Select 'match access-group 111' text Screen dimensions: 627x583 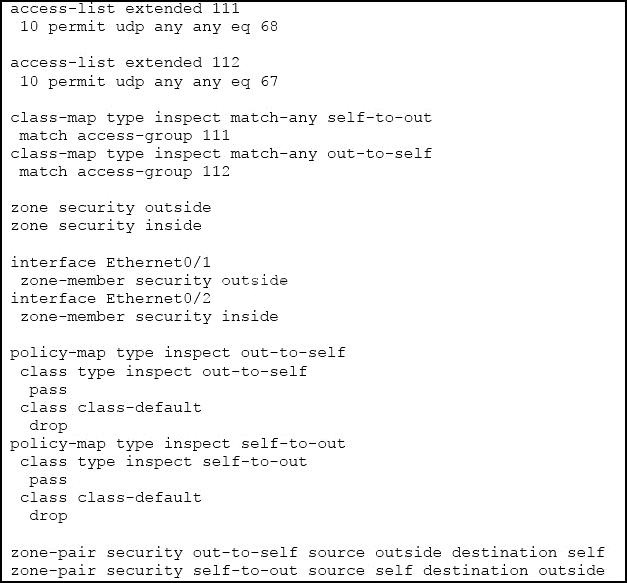point(124,136)
